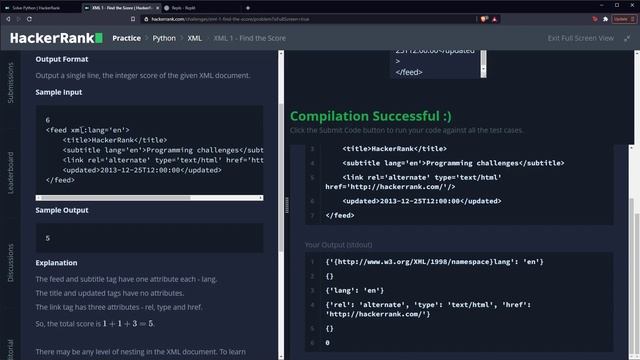The width and height of the screenshot is (640, 360).
Task: Open the Discussions side tab
Action: (x=11, y=263)
